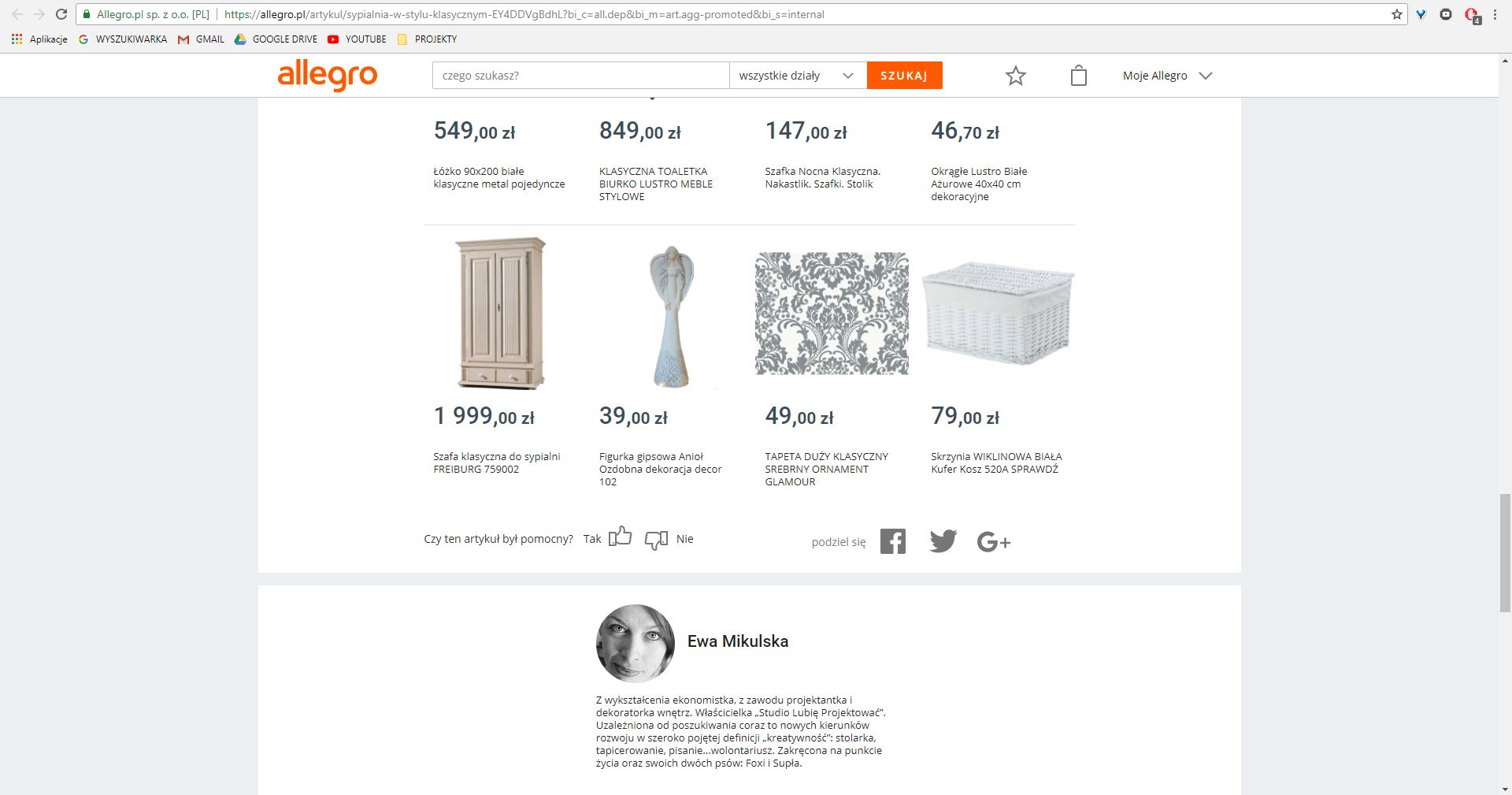The image size is (1512, 795).
Task: Expand the Moje Allegro menu
Action: coord(1167,76)
